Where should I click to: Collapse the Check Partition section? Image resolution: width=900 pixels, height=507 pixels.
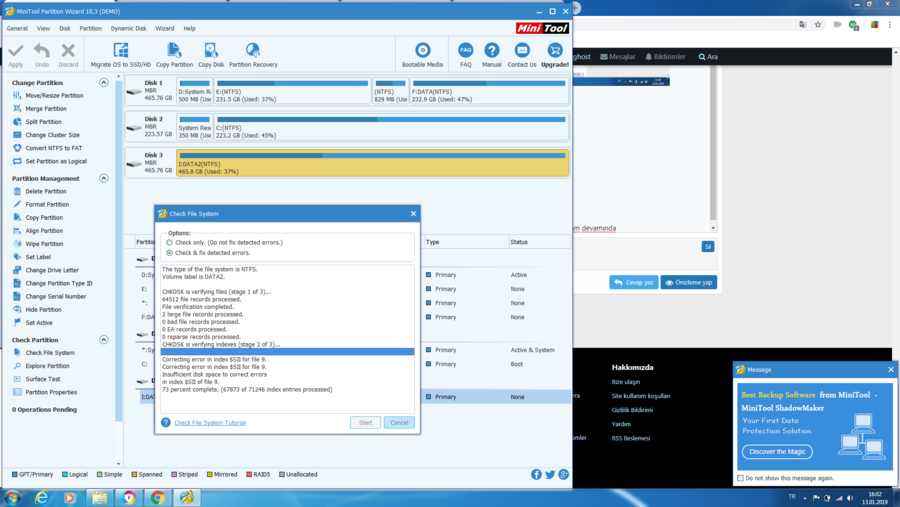point(103,340)
